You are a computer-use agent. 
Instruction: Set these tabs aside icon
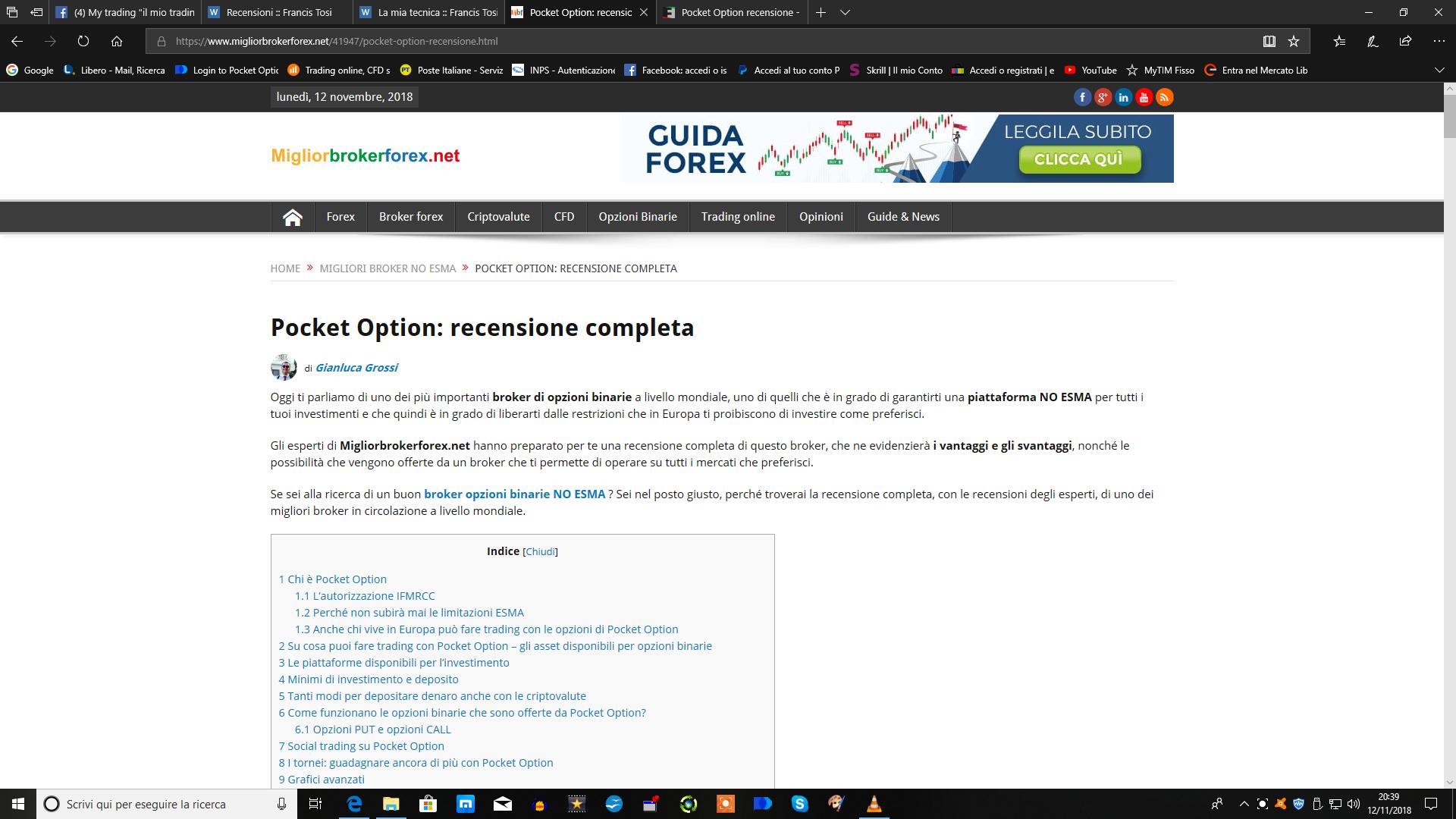(x=36, y=12)
